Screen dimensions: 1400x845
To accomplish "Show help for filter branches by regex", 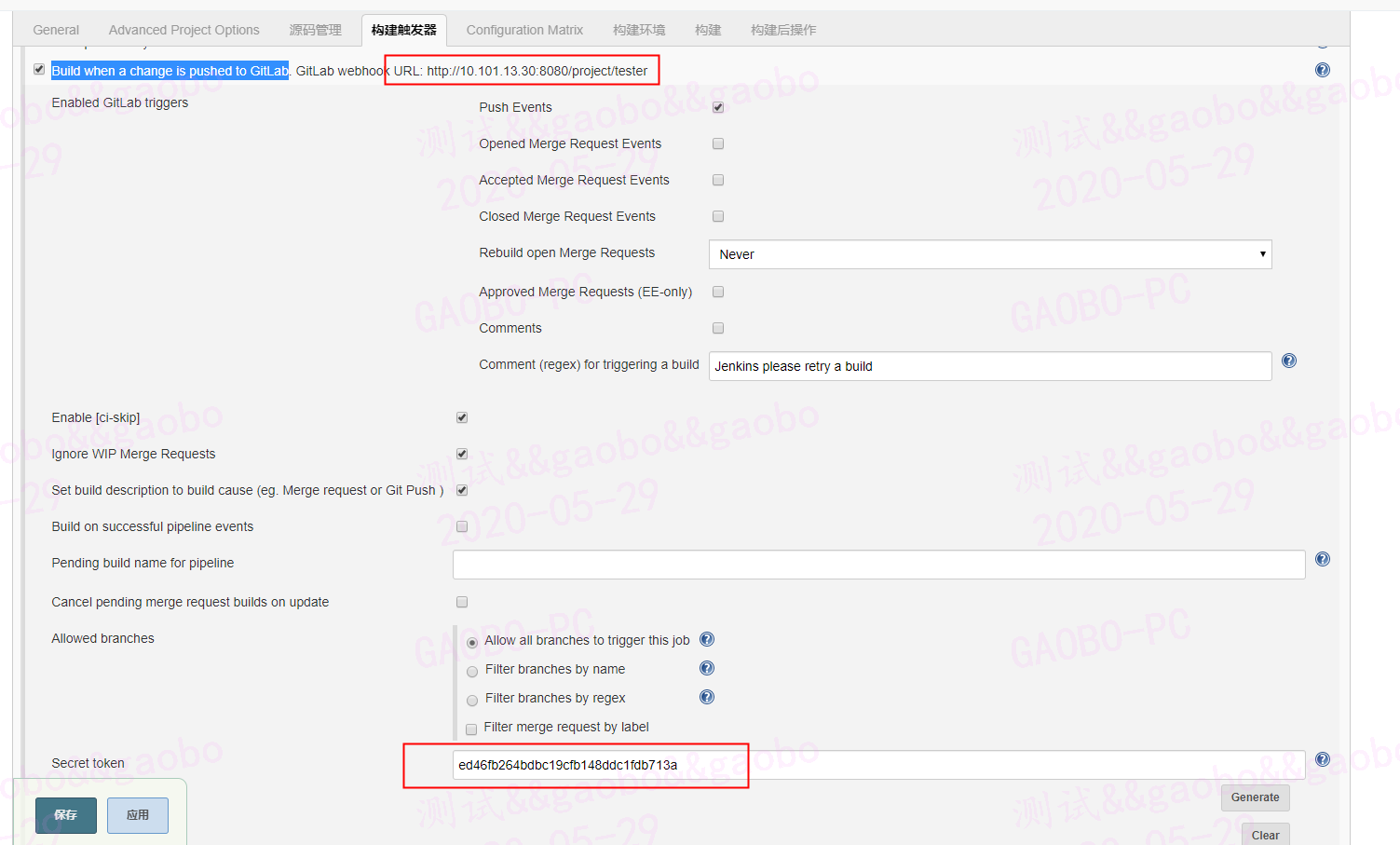I will coord(707,697).
